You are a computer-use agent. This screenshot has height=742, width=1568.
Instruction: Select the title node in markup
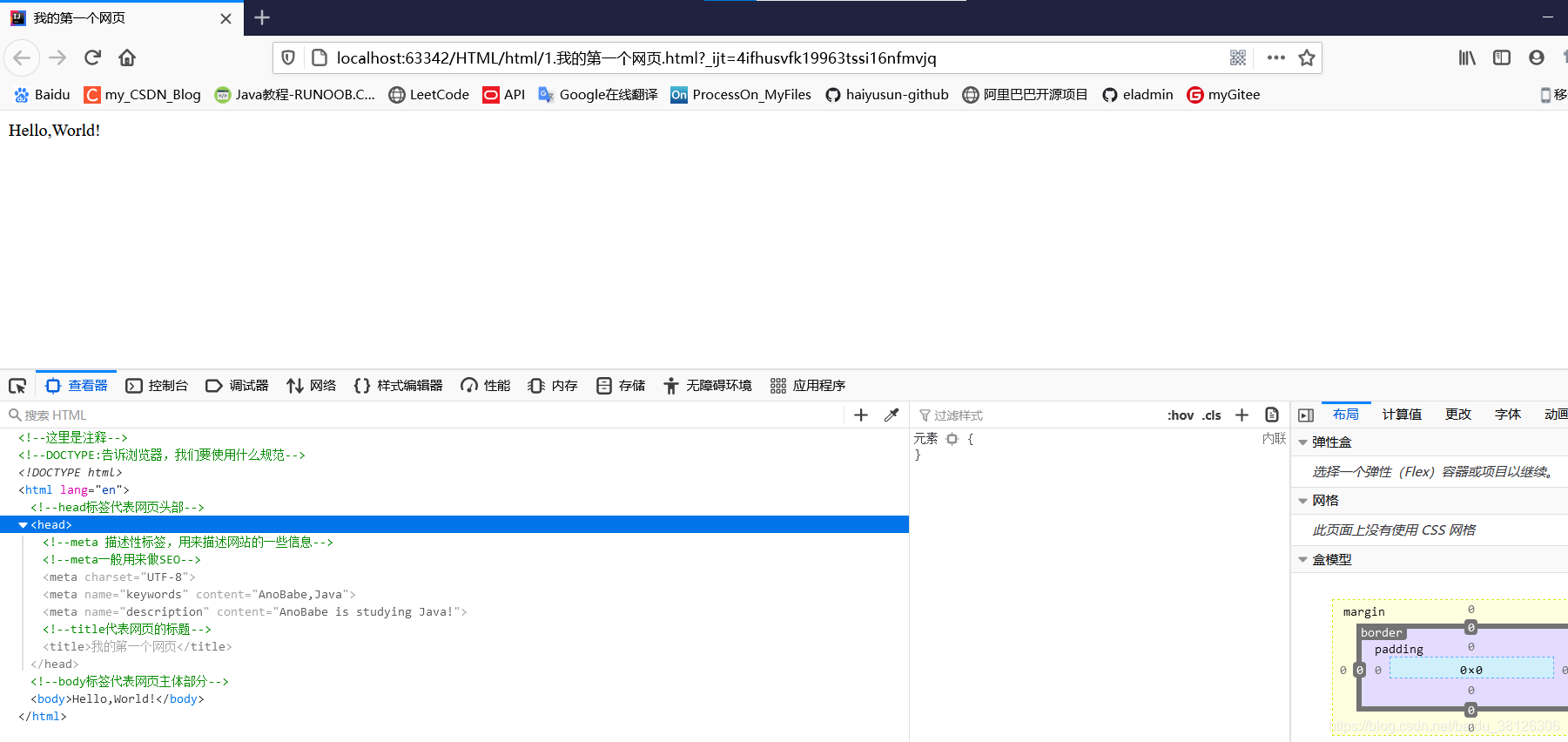pos(138,647)
